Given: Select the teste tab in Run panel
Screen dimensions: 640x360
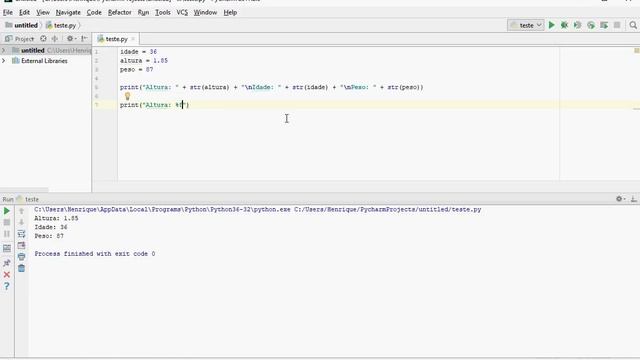Looking at the screenshot, I should (x=29, y=200).
